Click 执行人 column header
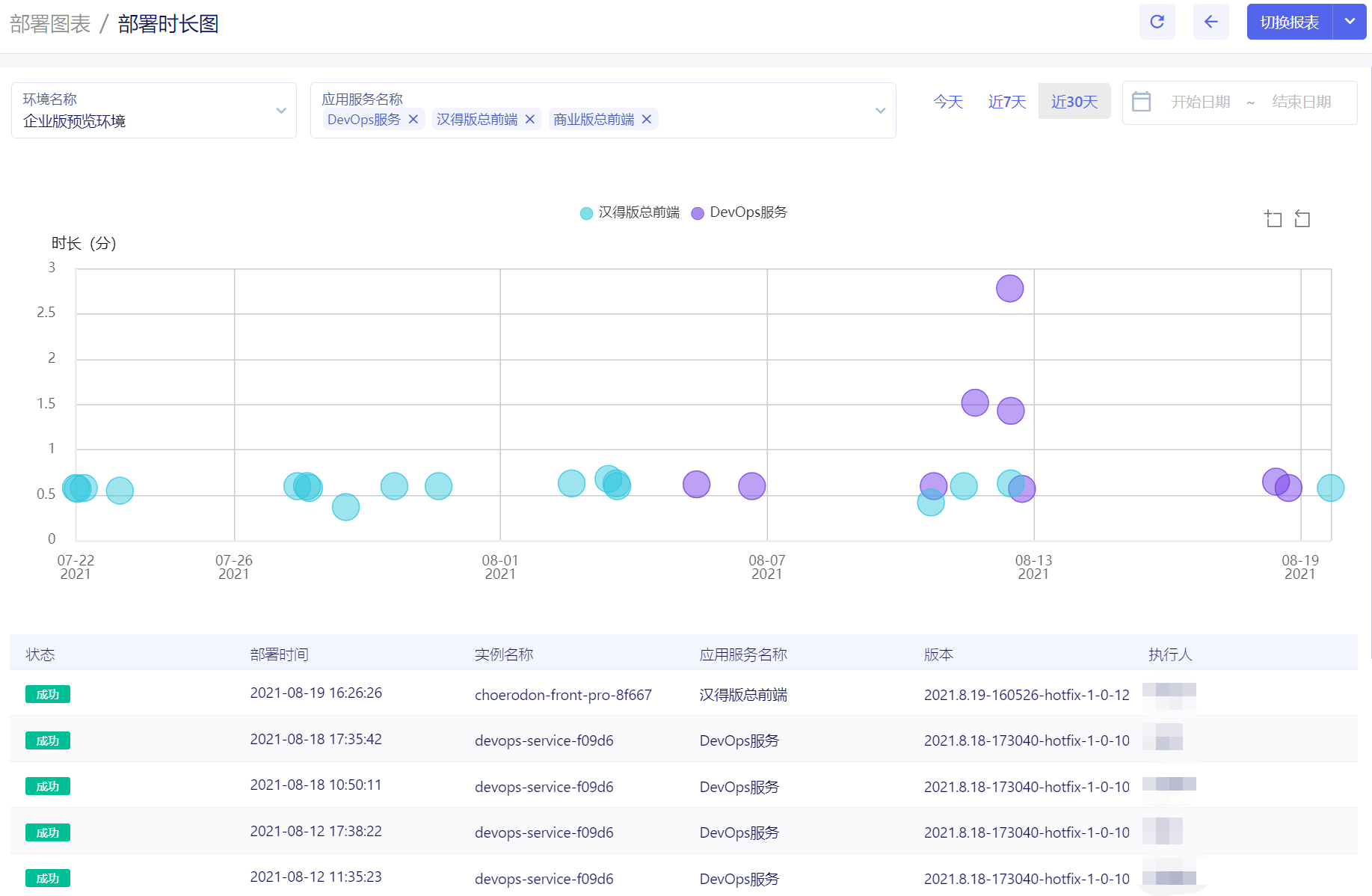Image resolution: width=1372 pixels, height=896 pixels. click(1170, 654)
